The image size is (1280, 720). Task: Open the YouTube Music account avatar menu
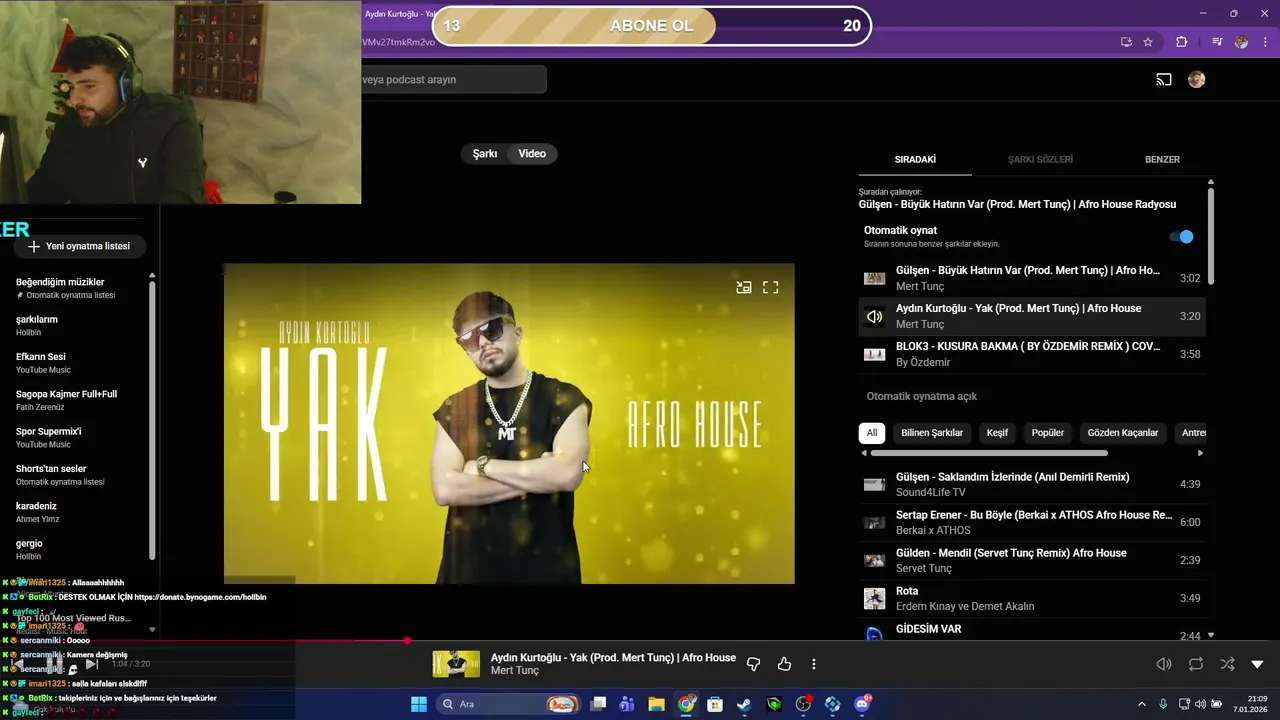pos(1196,80)
